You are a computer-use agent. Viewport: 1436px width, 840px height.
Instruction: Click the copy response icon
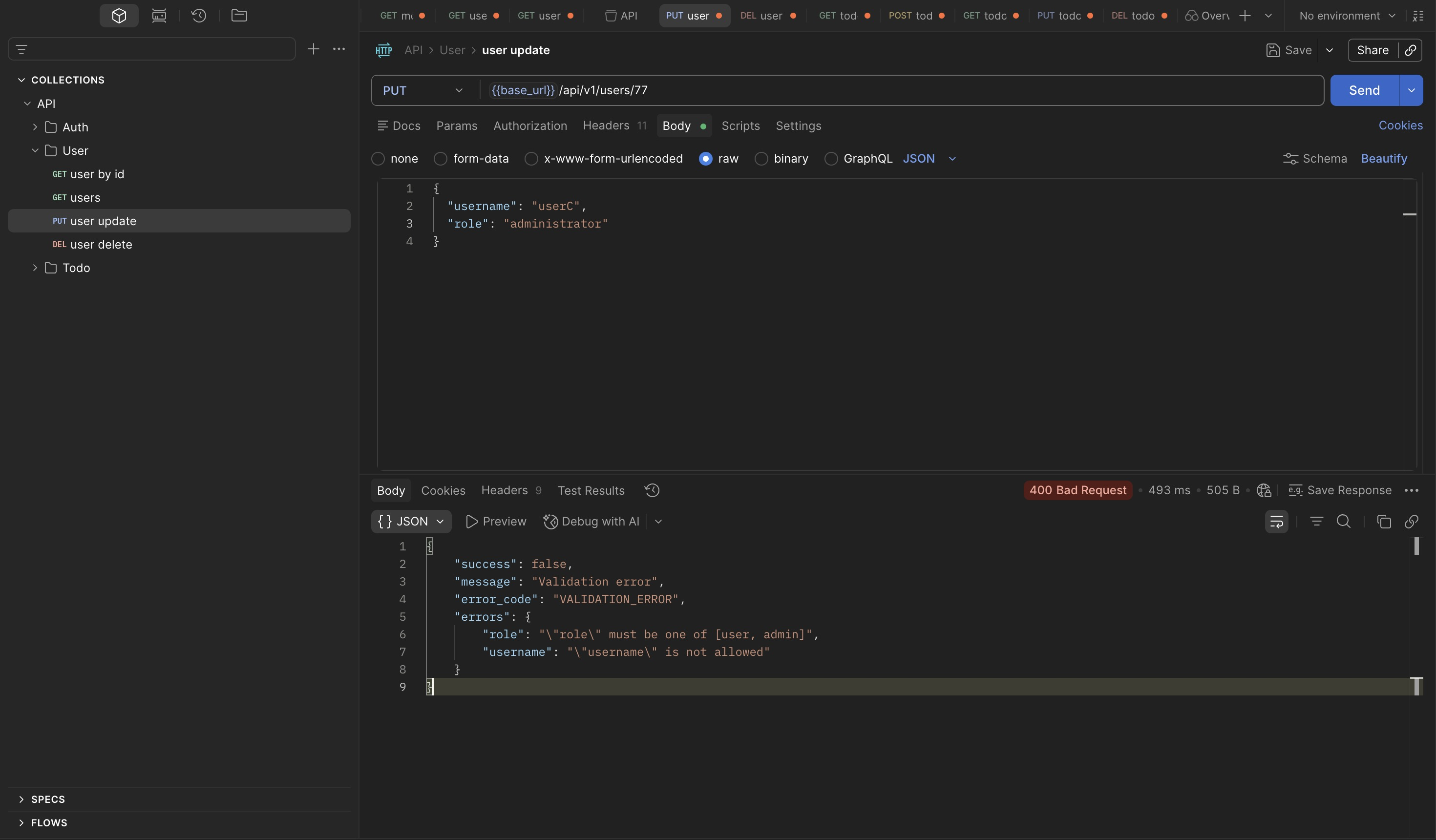click(1384, 522)
